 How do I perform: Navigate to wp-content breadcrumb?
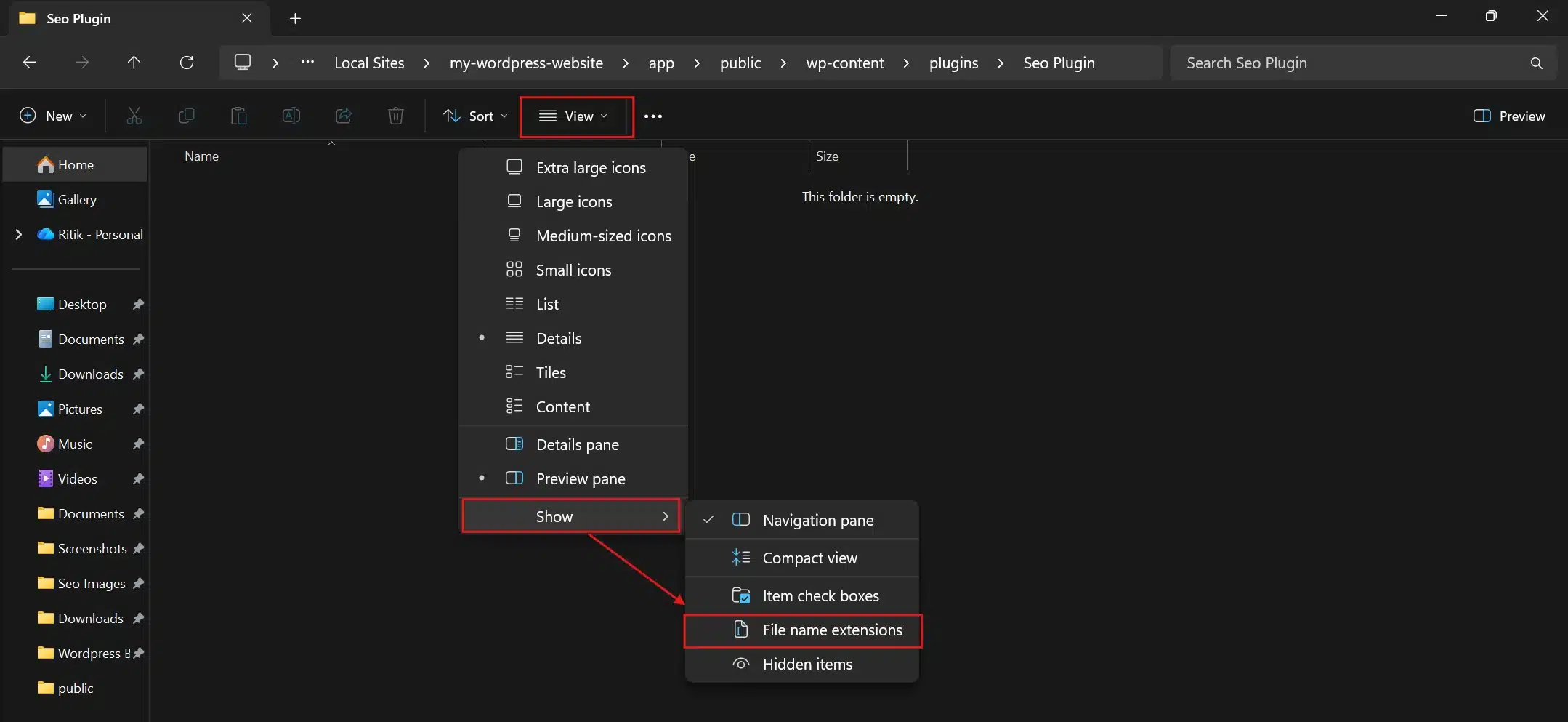845,63
